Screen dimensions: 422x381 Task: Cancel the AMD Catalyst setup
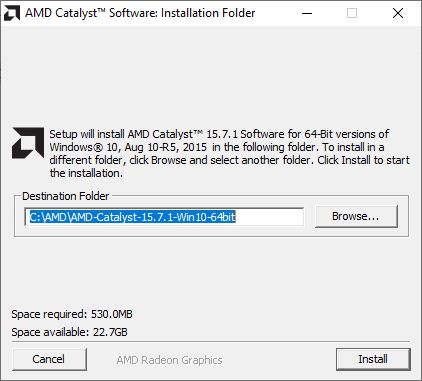click(49, 359)
